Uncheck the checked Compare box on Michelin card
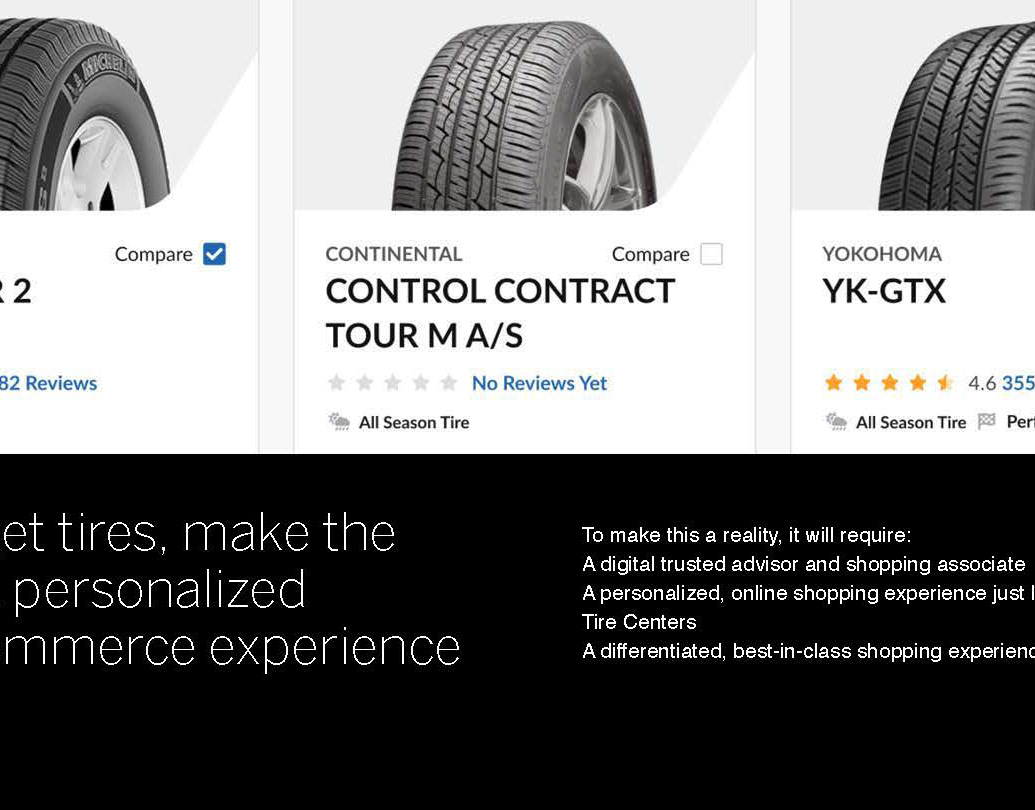The image size is (1035, 810). coord(214,254)
